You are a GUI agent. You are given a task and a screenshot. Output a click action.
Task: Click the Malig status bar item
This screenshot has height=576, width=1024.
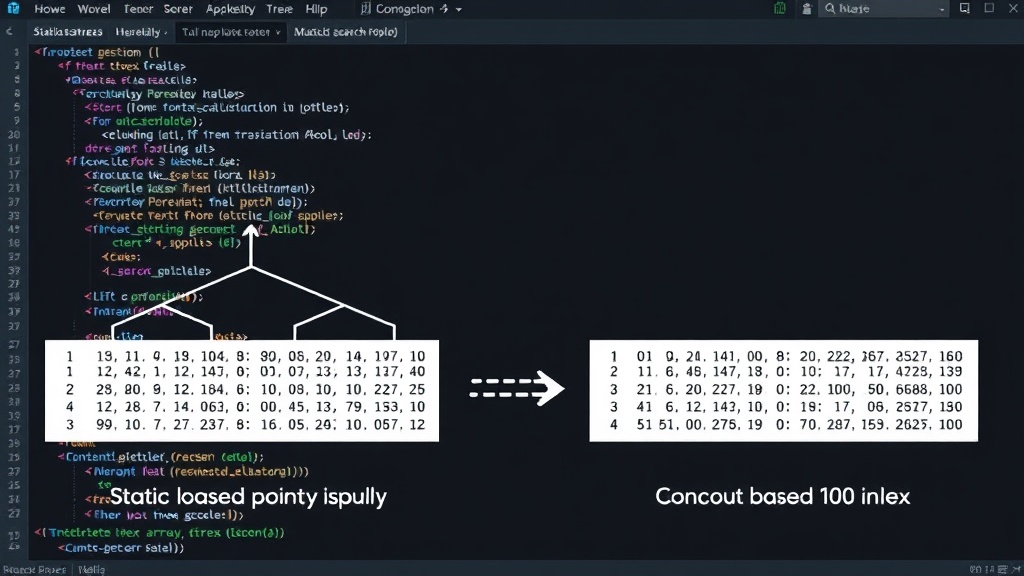(x=91, y=569)
